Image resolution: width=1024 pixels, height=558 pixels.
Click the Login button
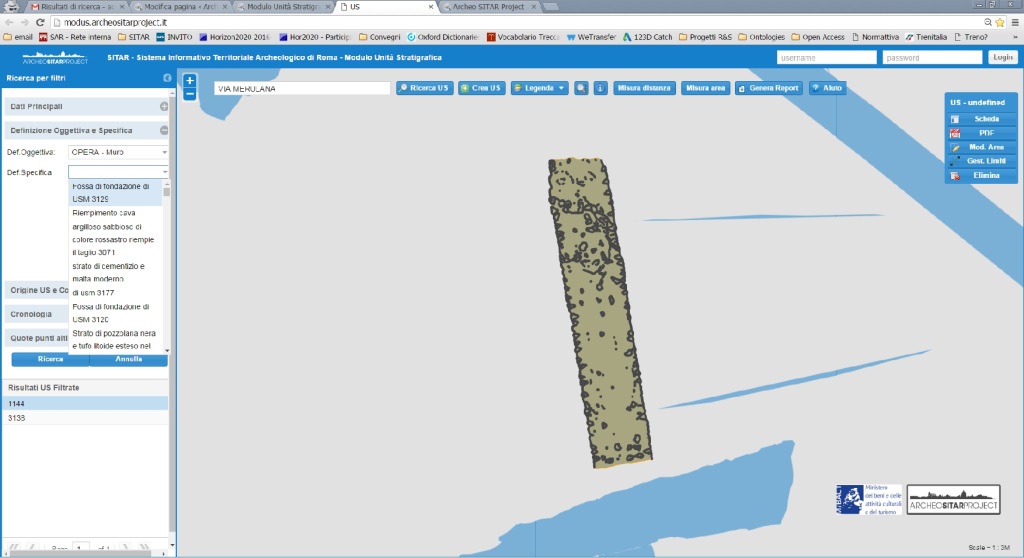1002,57
